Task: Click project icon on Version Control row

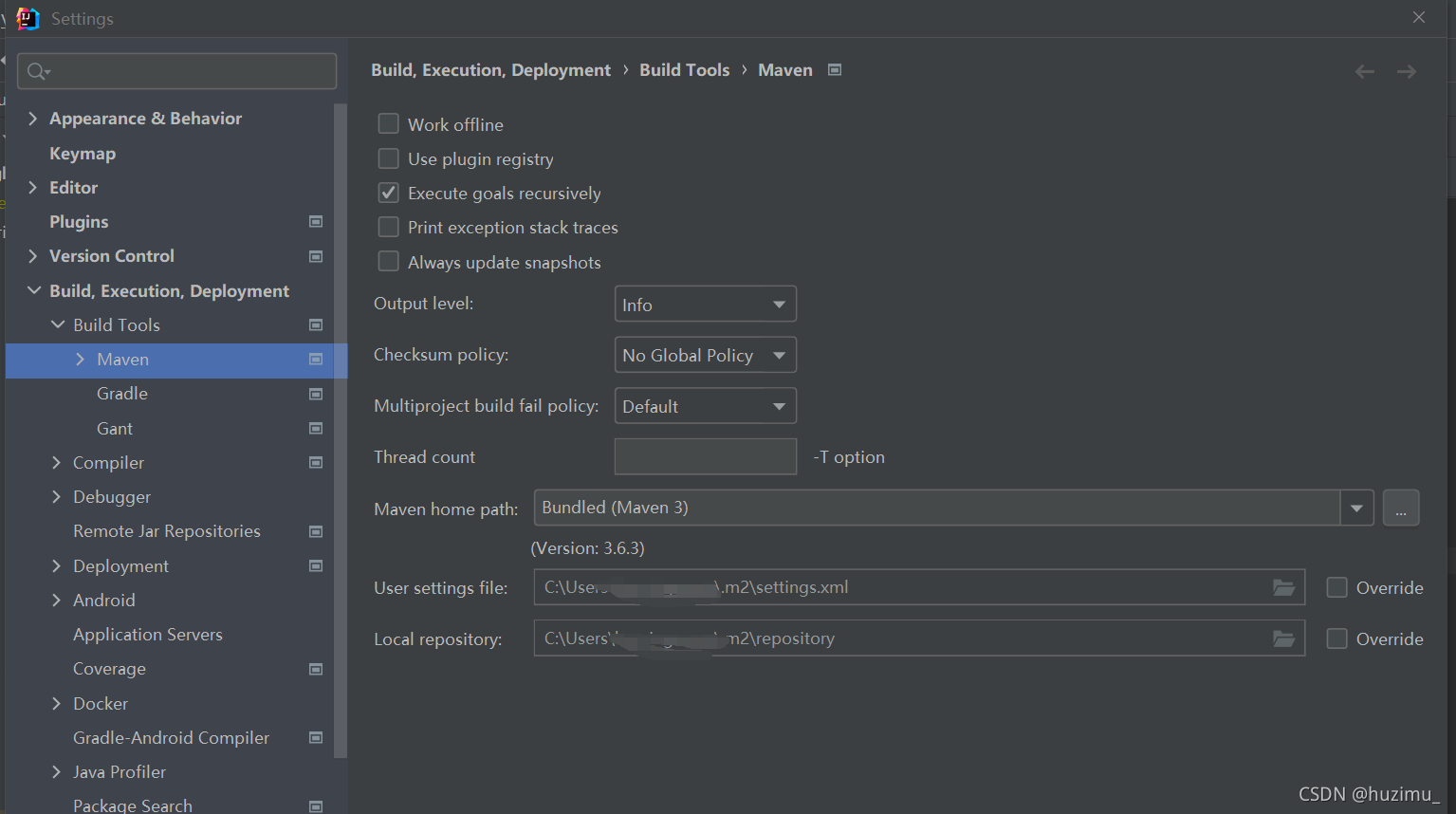Action: coord(316,256)
